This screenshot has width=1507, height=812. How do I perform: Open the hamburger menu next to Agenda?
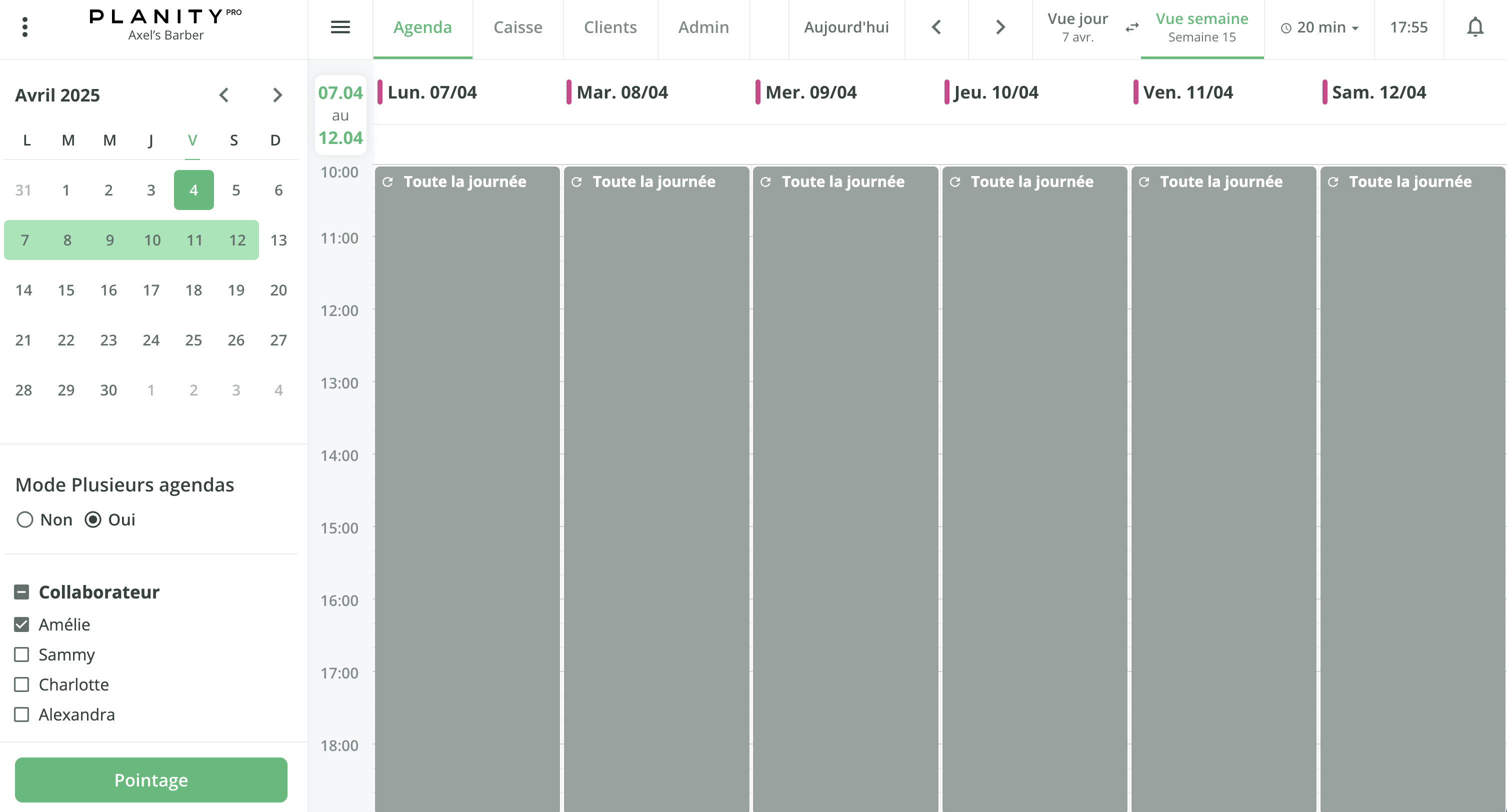[x=340, y=27]
